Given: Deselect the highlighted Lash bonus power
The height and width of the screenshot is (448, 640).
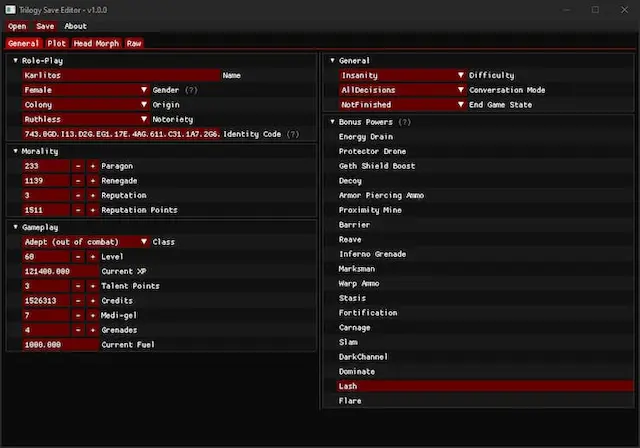Looking at the screenshot, I should tap(485, 386).
